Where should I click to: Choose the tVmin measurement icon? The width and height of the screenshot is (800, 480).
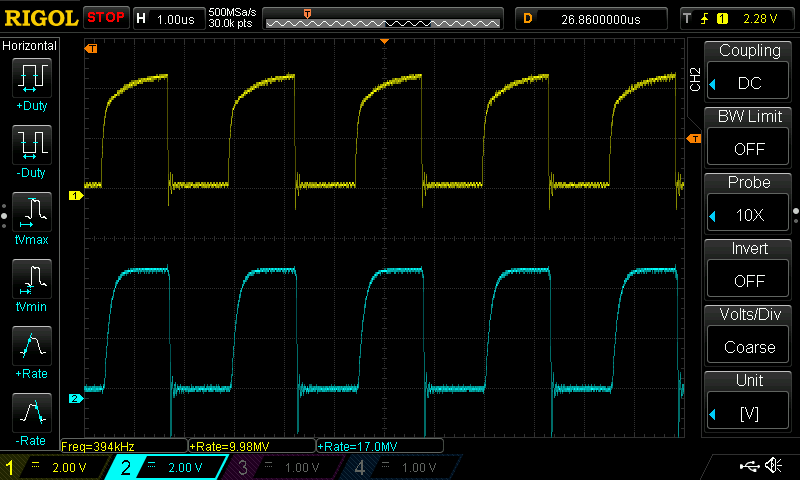[x=32, y=279]
